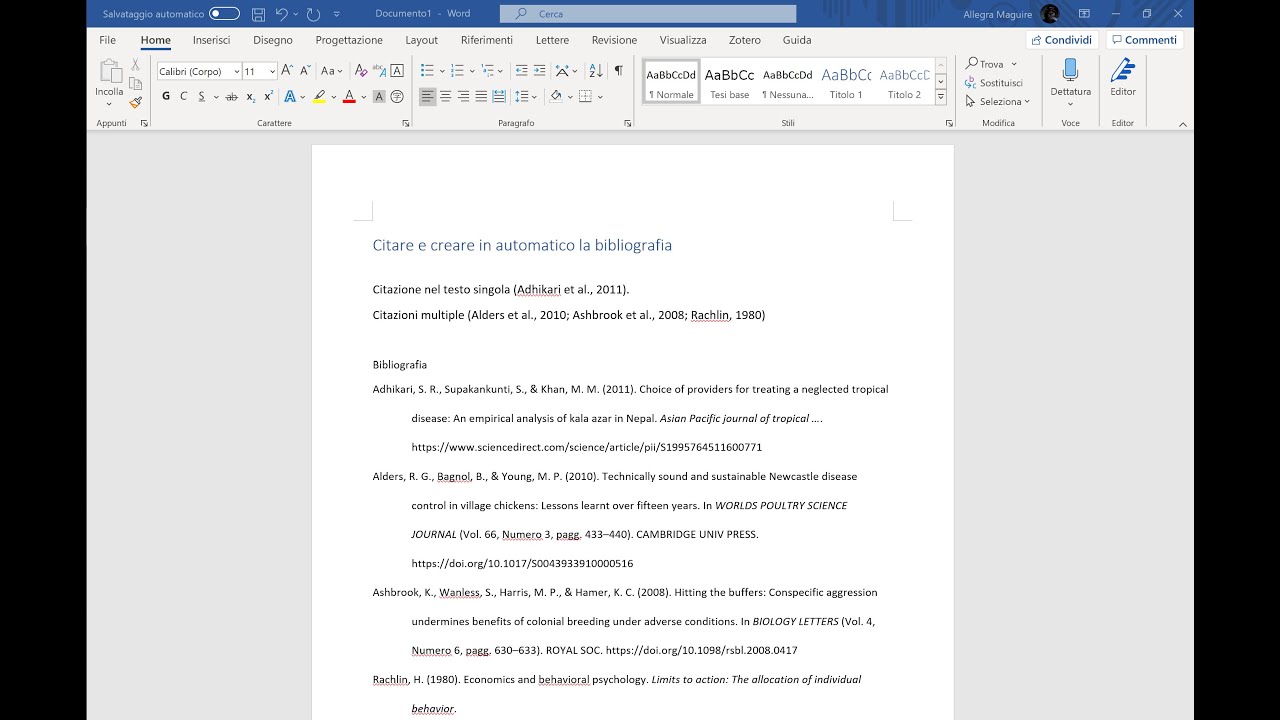The image size is (1280, 720).
Task: Toggle show paragraph marks pilcrow
Action: (618, 71)
